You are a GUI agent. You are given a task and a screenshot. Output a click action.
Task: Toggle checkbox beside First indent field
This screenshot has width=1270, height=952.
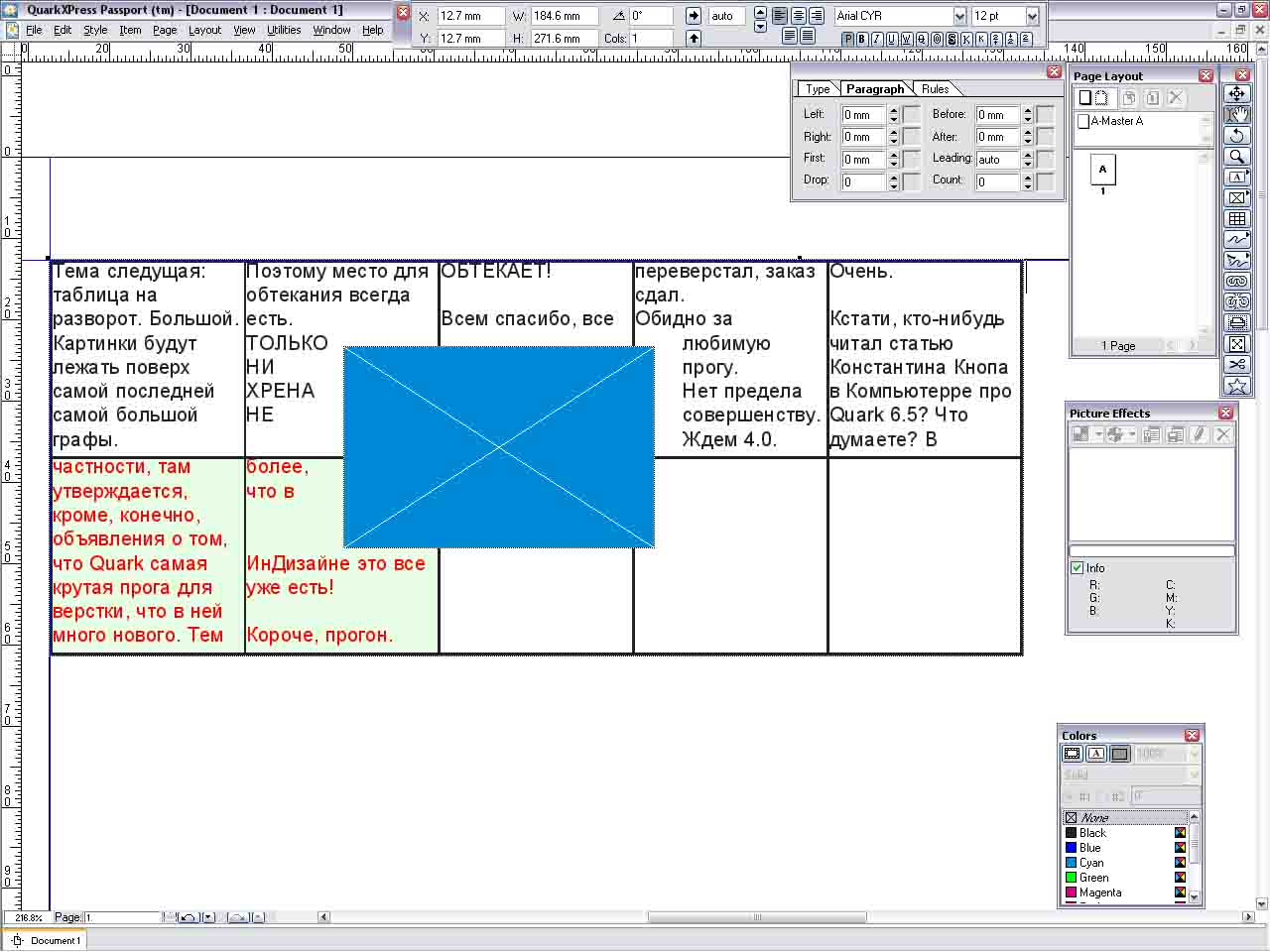[911, 159]
